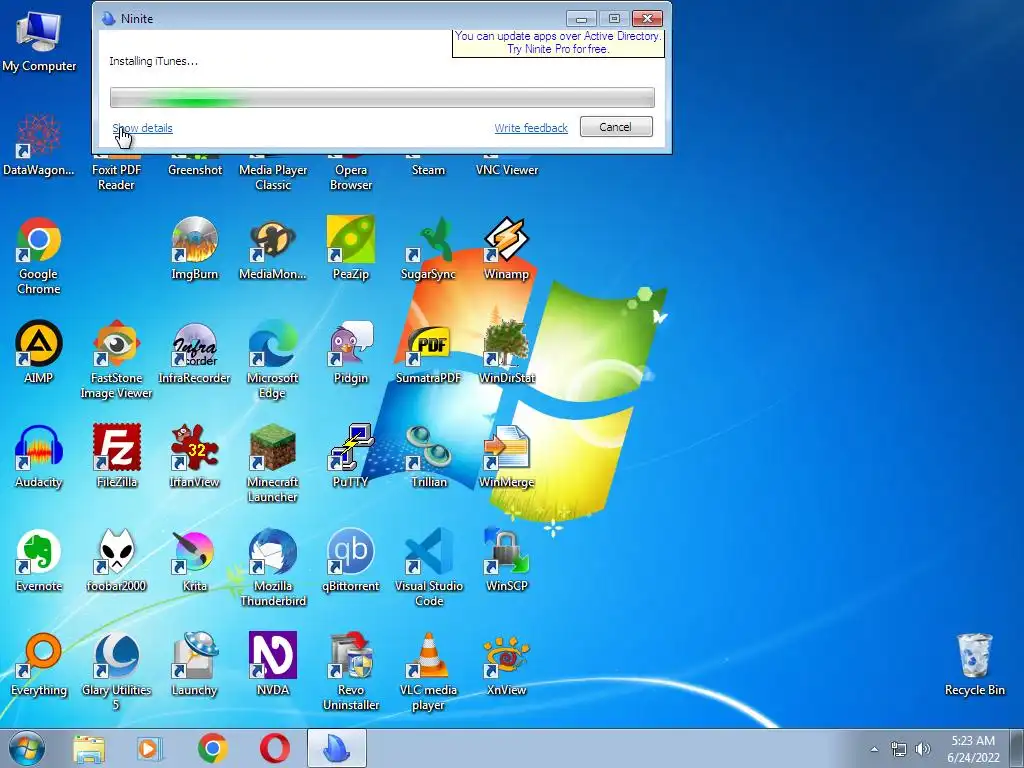The height and width of the screenshot is (768, 1024).
Task: Switch to Ninite taskbar button
Action: point(337,749)
